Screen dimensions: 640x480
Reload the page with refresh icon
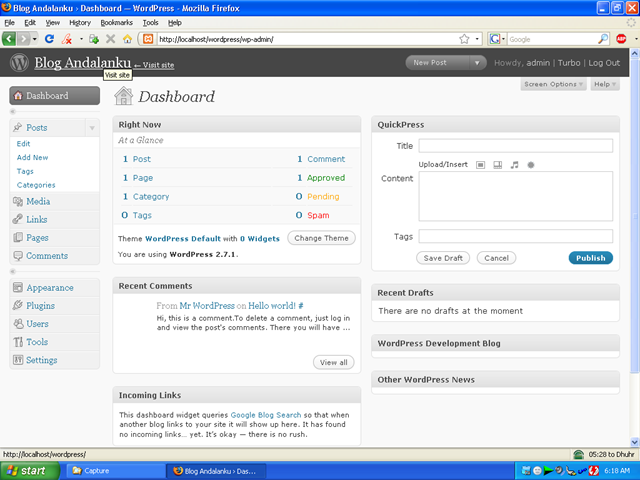(49, 39)
